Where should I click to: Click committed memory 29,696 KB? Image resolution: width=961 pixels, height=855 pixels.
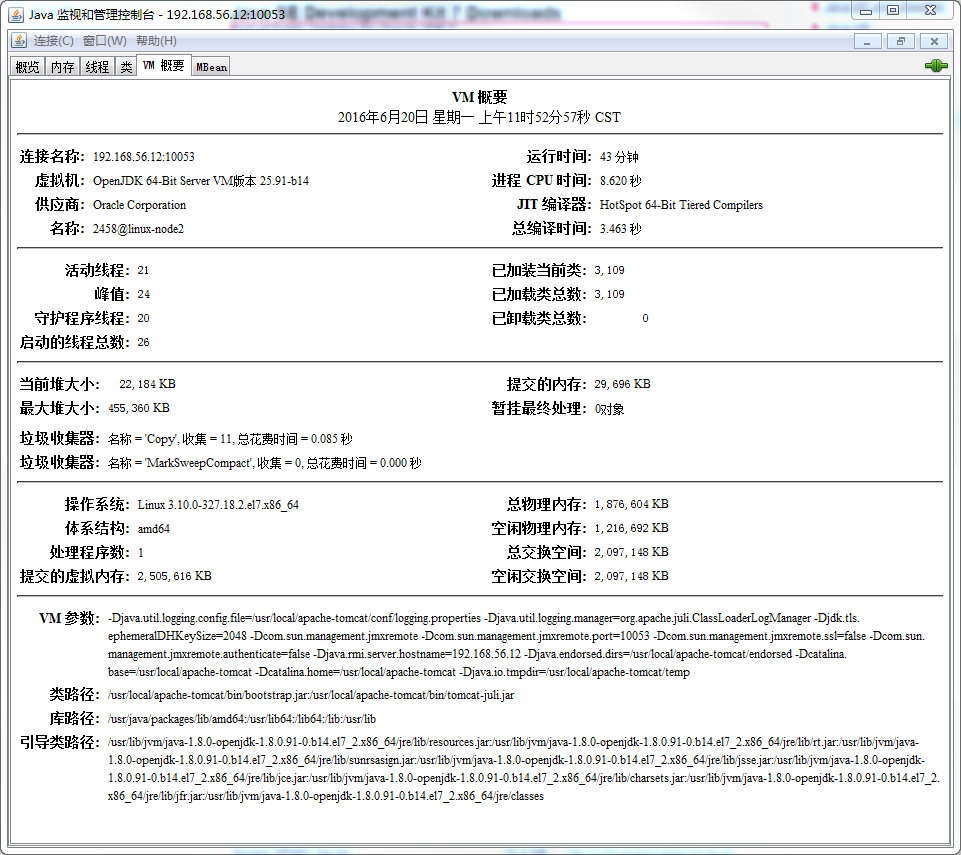(622, 384)
